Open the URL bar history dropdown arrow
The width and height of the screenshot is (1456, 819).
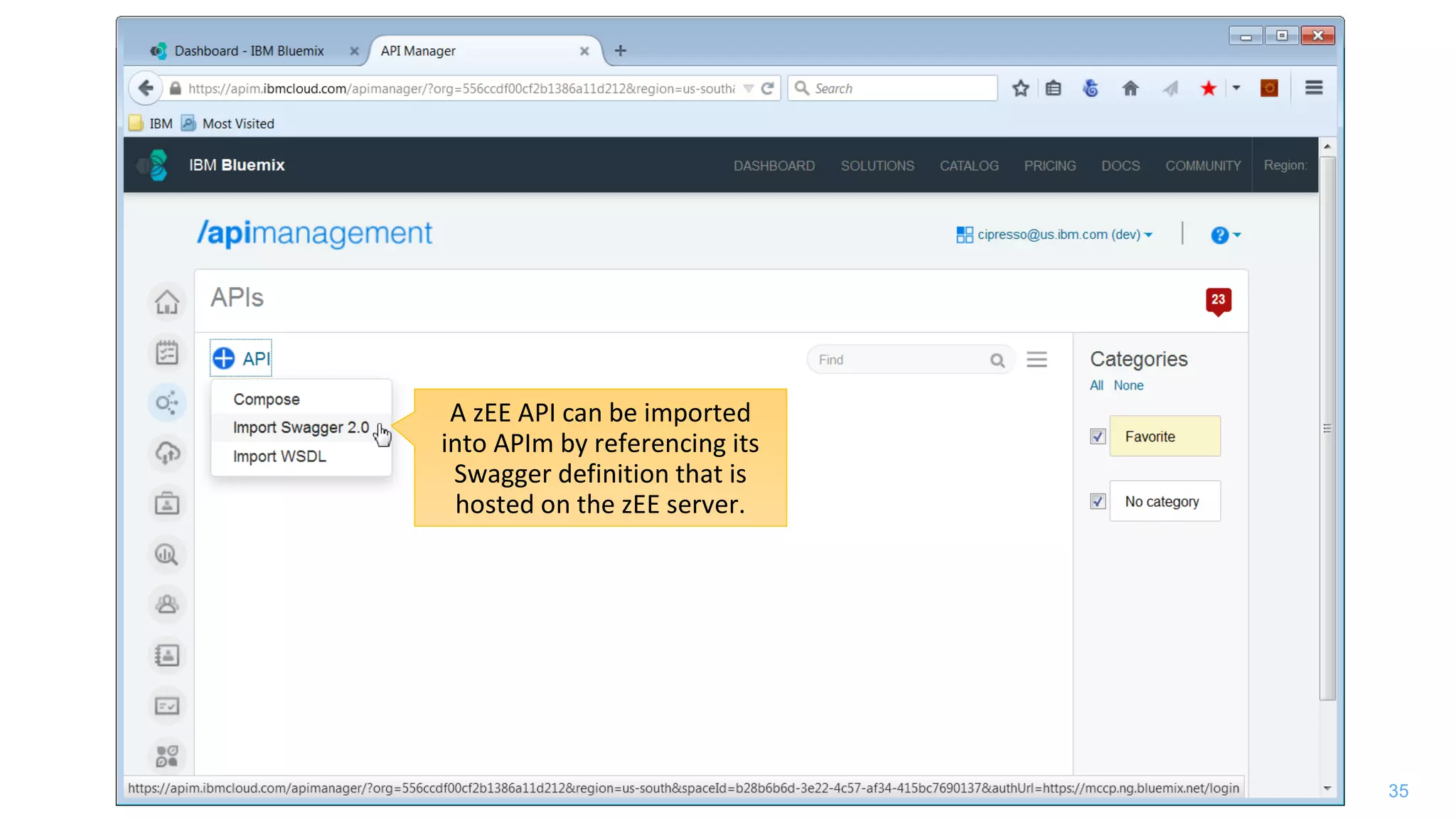[748, 89]
